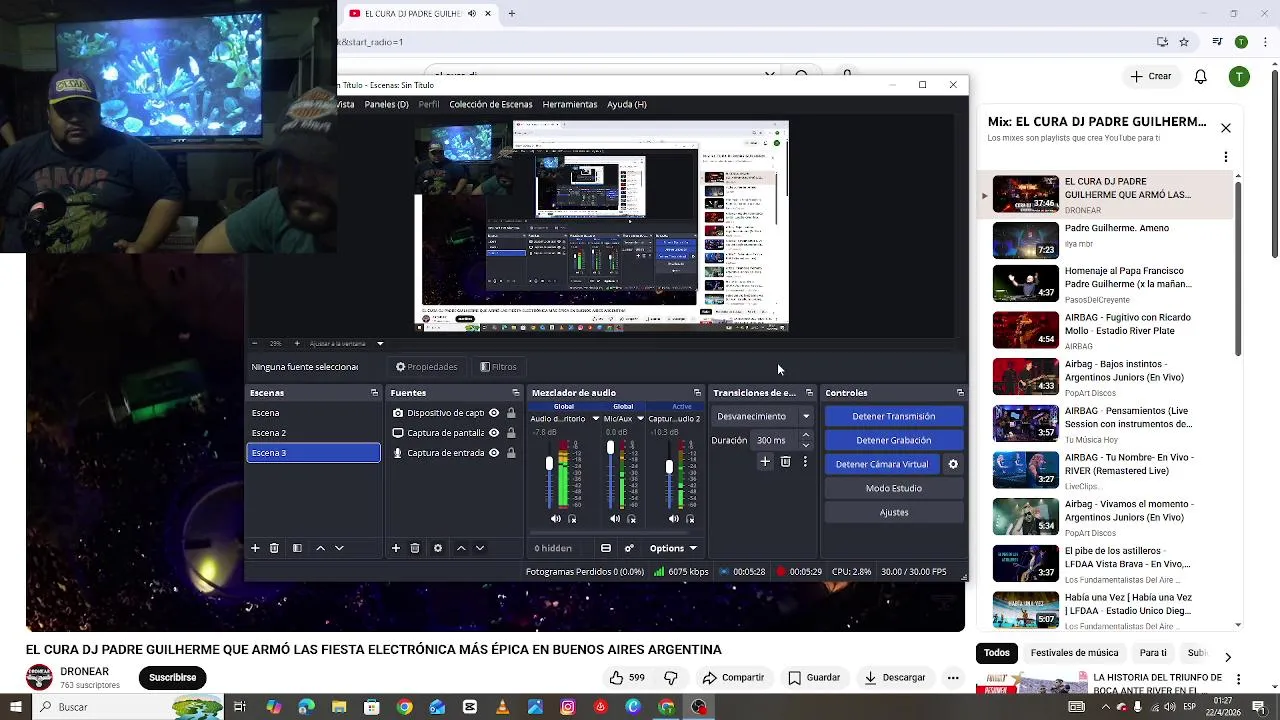Switch audio mixer layout icon
The image size is (1280, 720).
pos(606,548)
